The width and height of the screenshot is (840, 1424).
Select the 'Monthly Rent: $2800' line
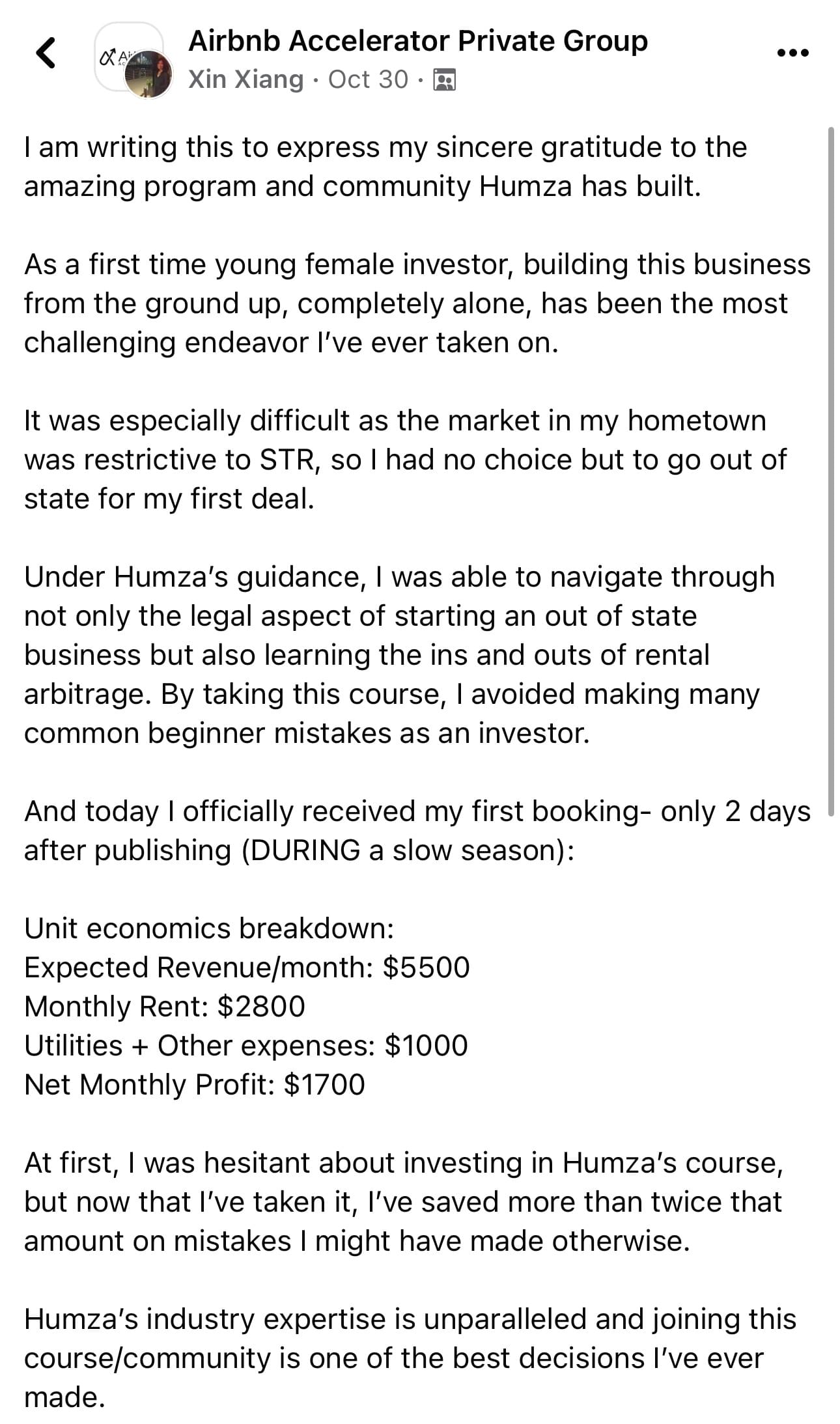164,1007
